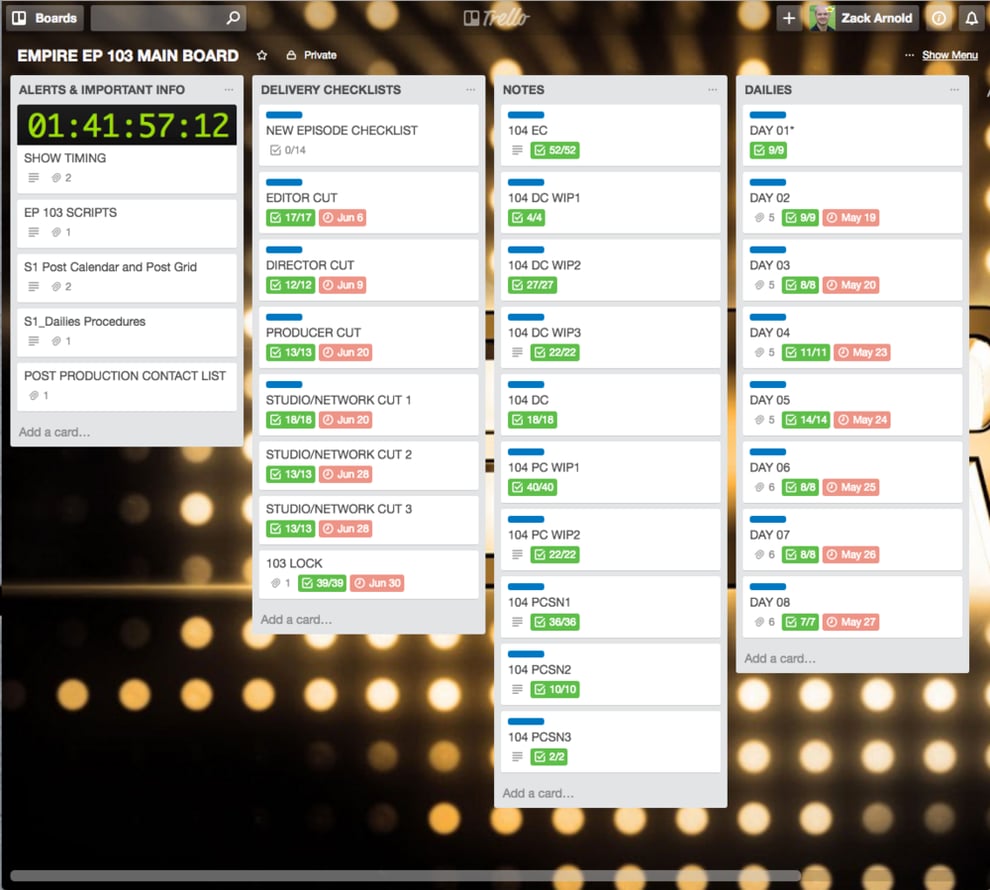Open the NOTES list options menu
Image resolution: width=990 pixels, height=890 pixels.
pyautogui.click(x=712, y=90)
